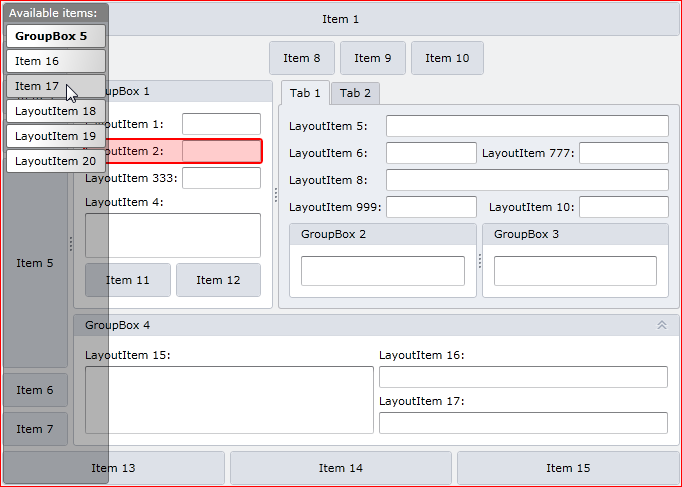Select LayoutItem 18 in Available items
The image size is (682, 487).
point(56,111)
